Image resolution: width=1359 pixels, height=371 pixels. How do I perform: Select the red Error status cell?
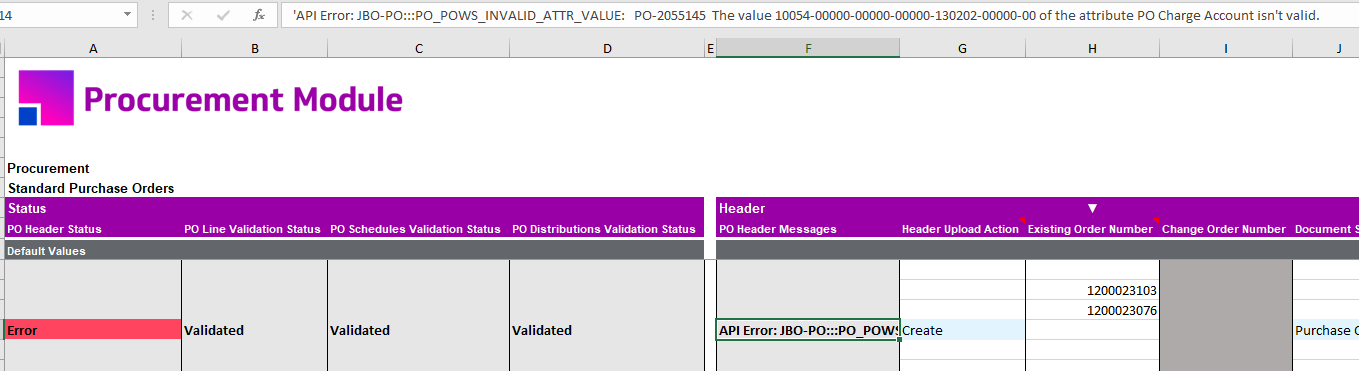coord(93,330)
